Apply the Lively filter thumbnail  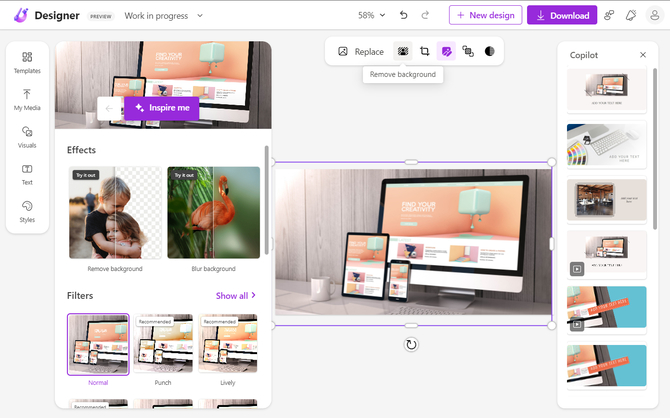click(x=228, y=344)
